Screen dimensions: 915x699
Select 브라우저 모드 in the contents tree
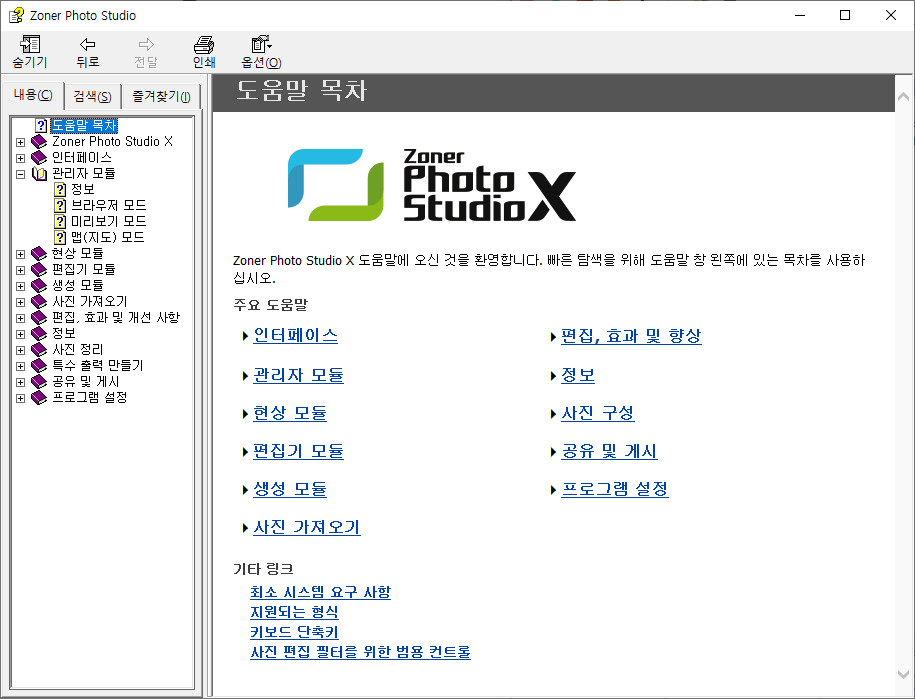click(108, 205)
